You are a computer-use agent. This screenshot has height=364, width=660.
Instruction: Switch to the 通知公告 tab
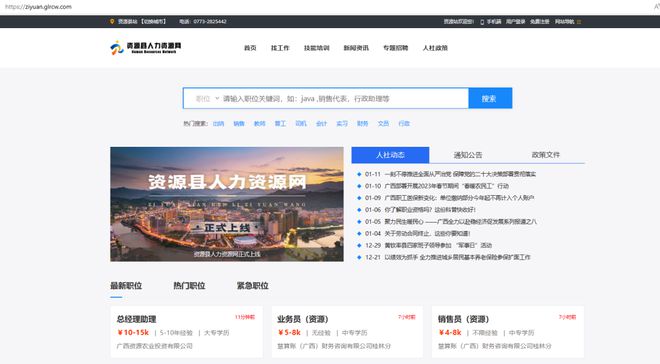(468, 155)
